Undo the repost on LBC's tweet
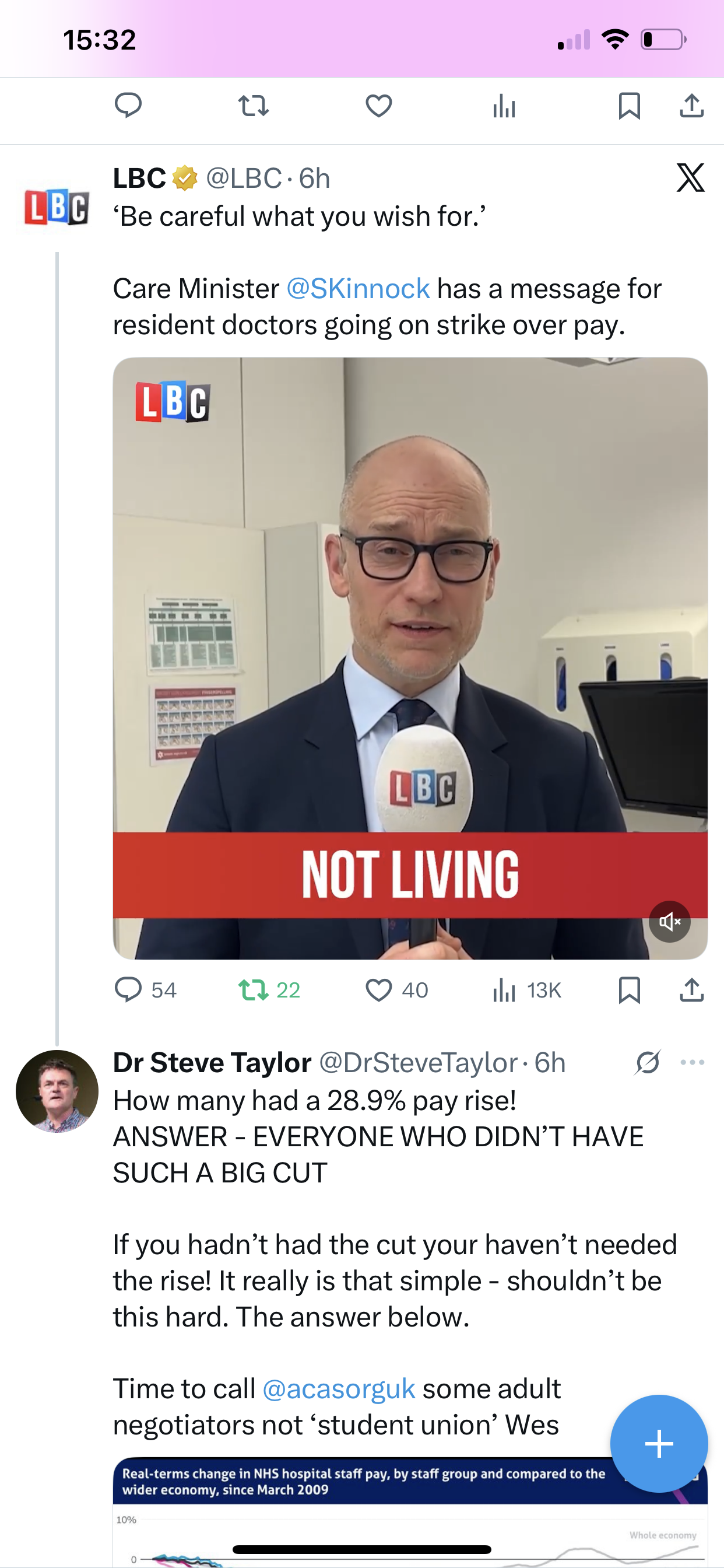 pyautogui.click(x=254, y=990)
